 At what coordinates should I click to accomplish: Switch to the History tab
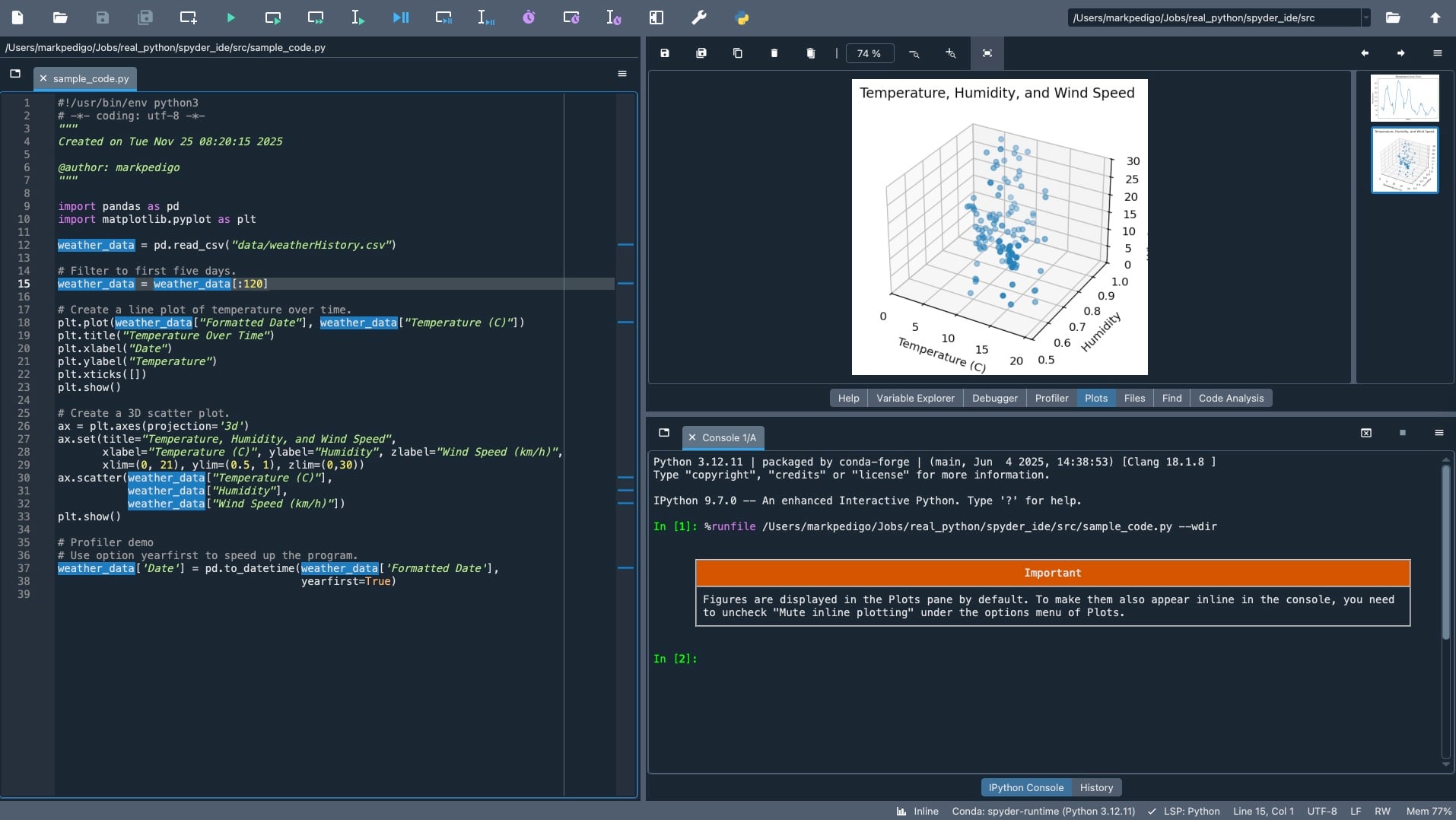click(1095, 787)
